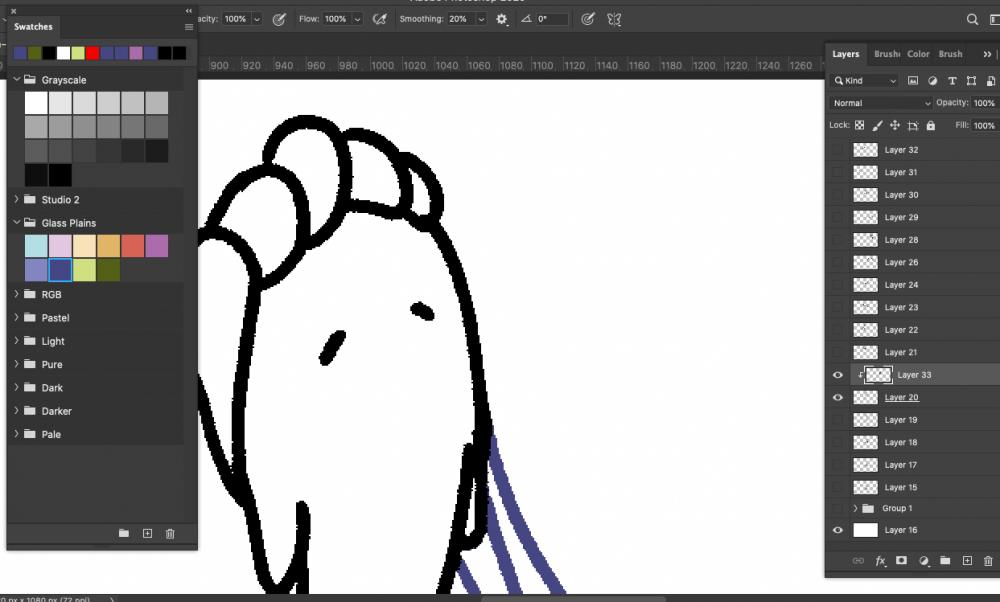This screenshot has height=602, width=1000.
Task: Click the brush angle input field
Action: coord(551,19)
